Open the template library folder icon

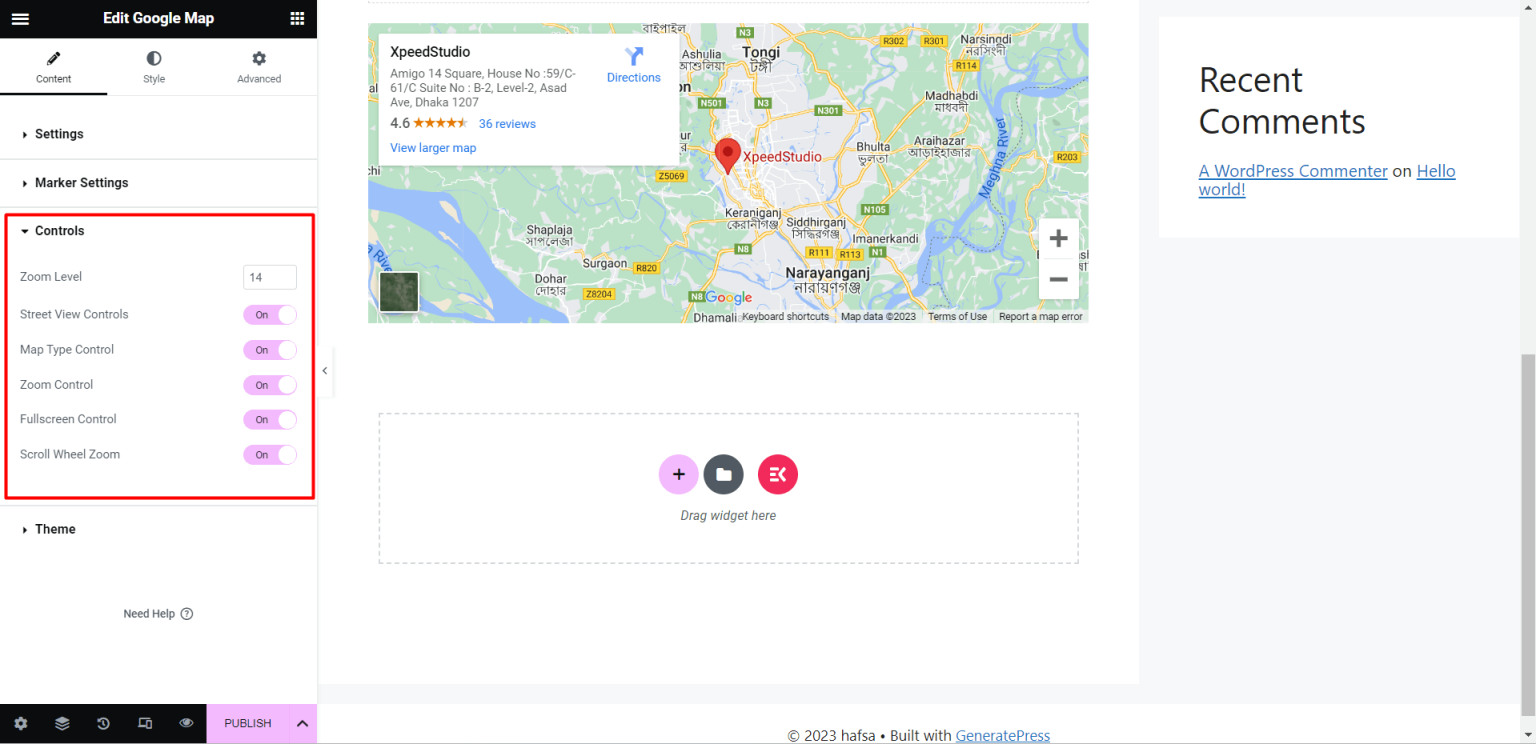coord(723,474)
